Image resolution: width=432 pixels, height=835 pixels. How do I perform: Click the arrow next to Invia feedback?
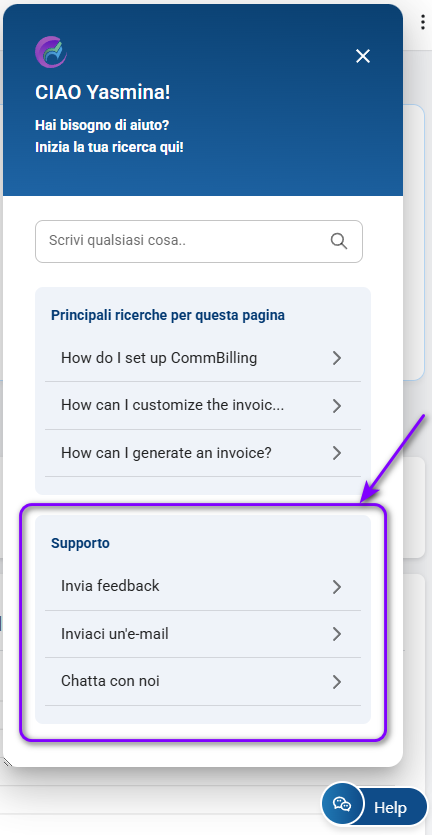[x=337, y=587]
